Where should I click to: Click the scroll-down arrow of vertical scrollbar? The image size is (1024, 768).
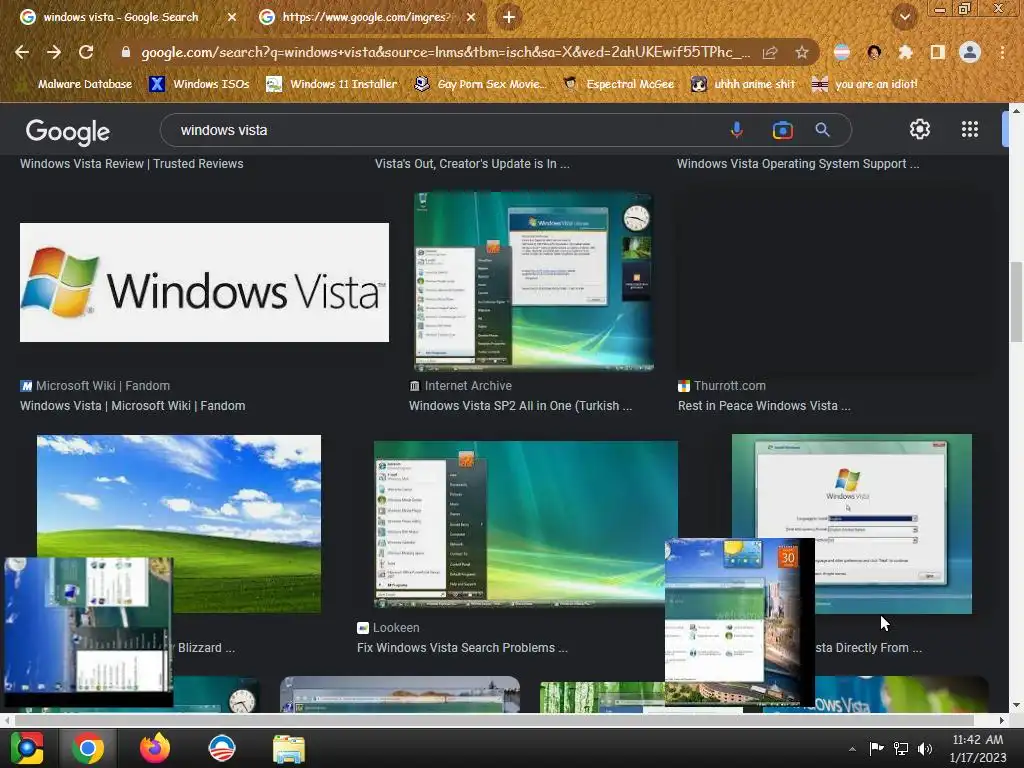click(x=1016, y=705)
